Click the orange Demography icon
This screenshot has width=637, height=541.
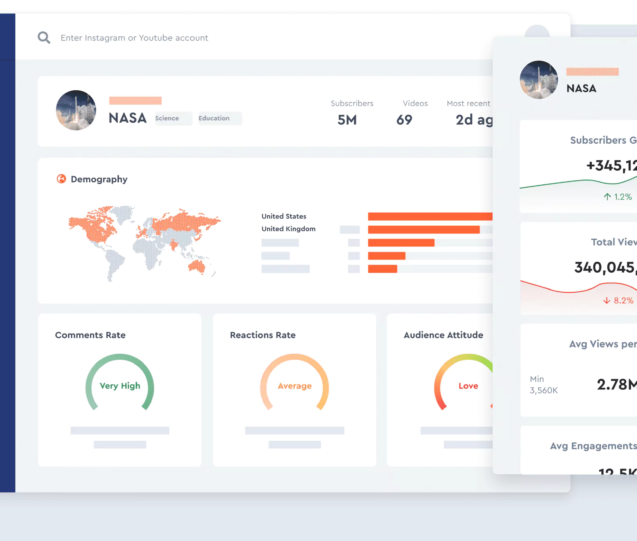(x=61, y=179)
